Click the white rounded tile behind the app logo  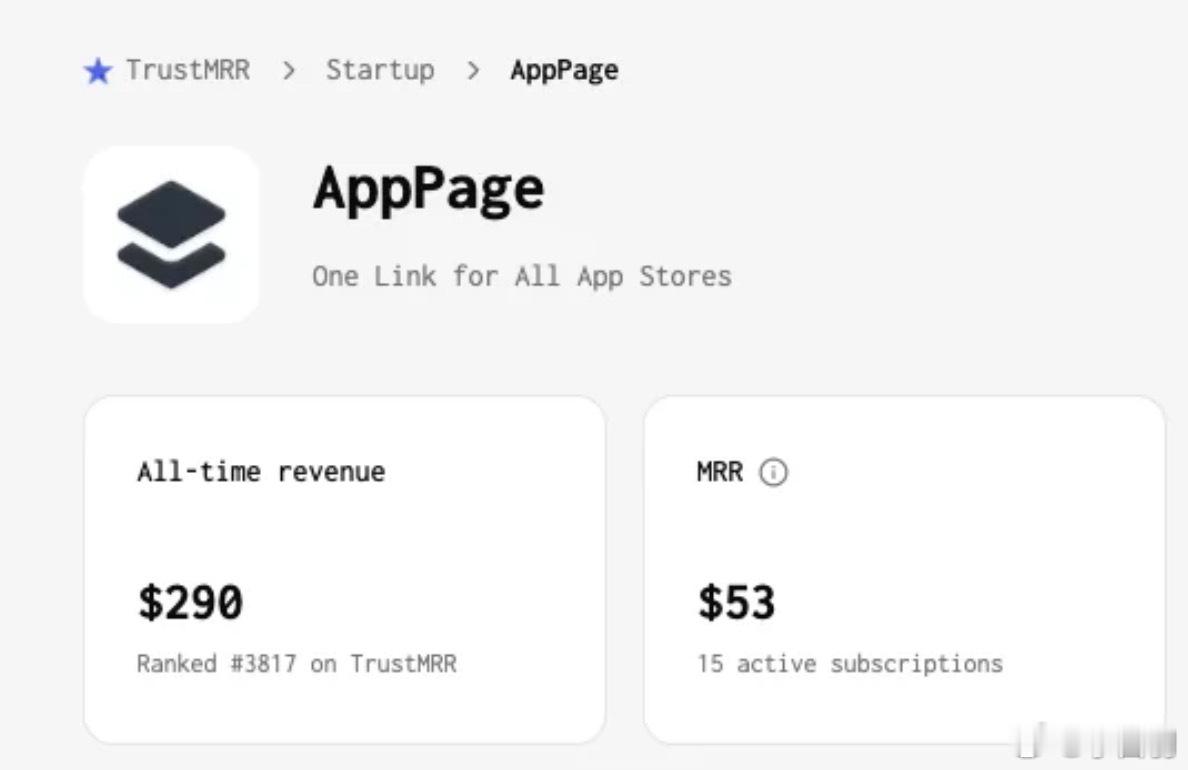[x=171, y=235]
